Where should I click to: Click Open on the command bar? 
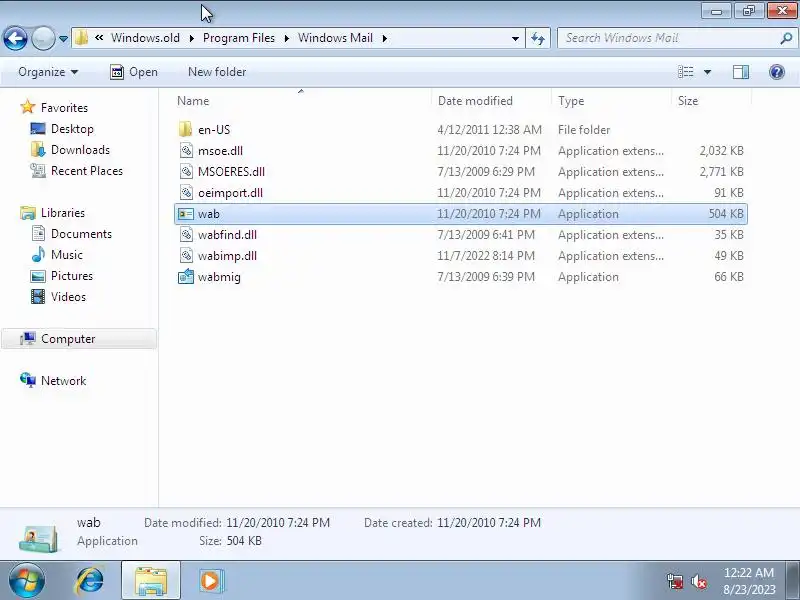(134, 72)
